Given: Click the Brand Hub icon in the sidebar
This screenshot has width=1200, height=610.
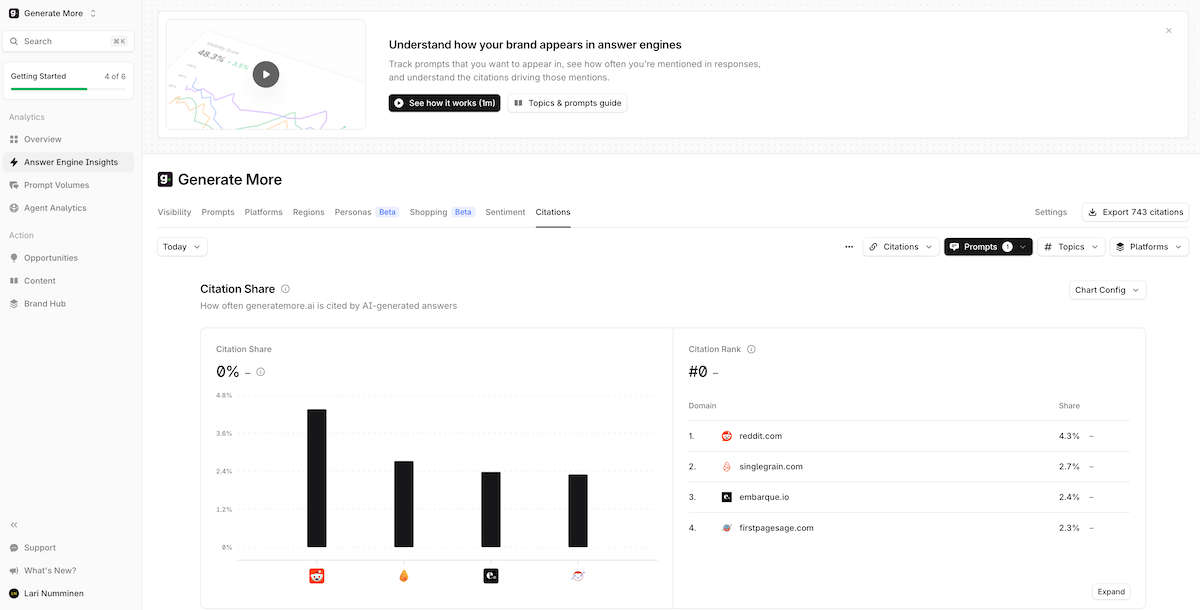Looking at the screenshot, I should [x=14, y=303].
